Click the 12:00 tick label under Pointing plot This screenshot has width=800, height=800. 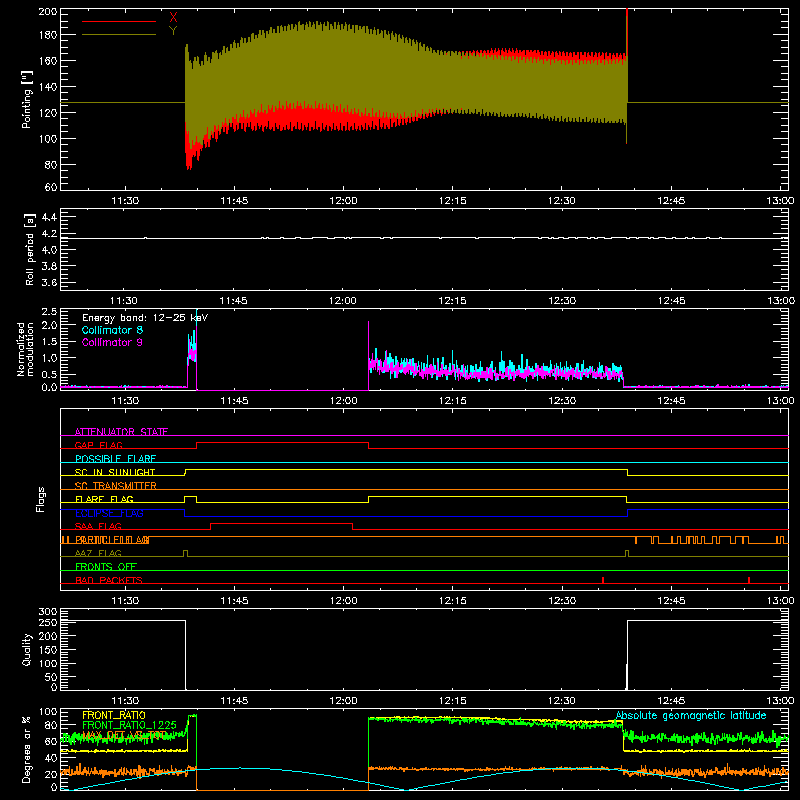343,201
